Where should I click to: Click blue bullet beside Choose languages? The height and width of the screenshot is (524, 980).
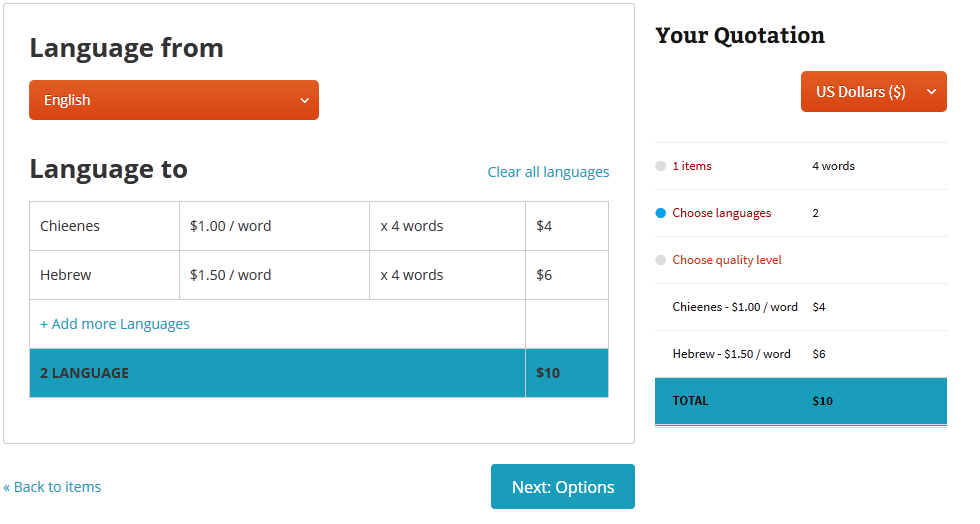pyautogui.click(x=660, y=213)
